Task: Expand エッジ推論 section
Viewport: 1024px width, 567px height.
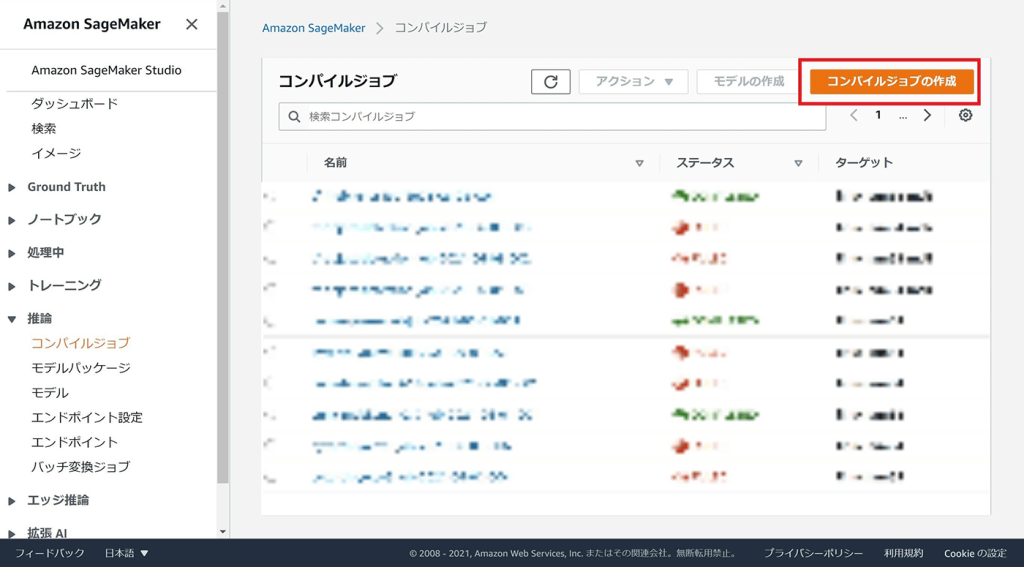Action: tap(12, 501)
